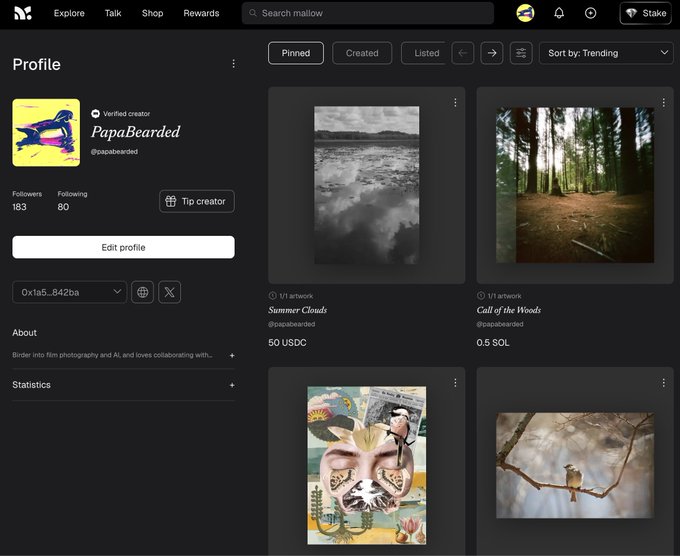Select the Pinned tab
The width and height of the screenshot is (680, 556).
(296, 53)
